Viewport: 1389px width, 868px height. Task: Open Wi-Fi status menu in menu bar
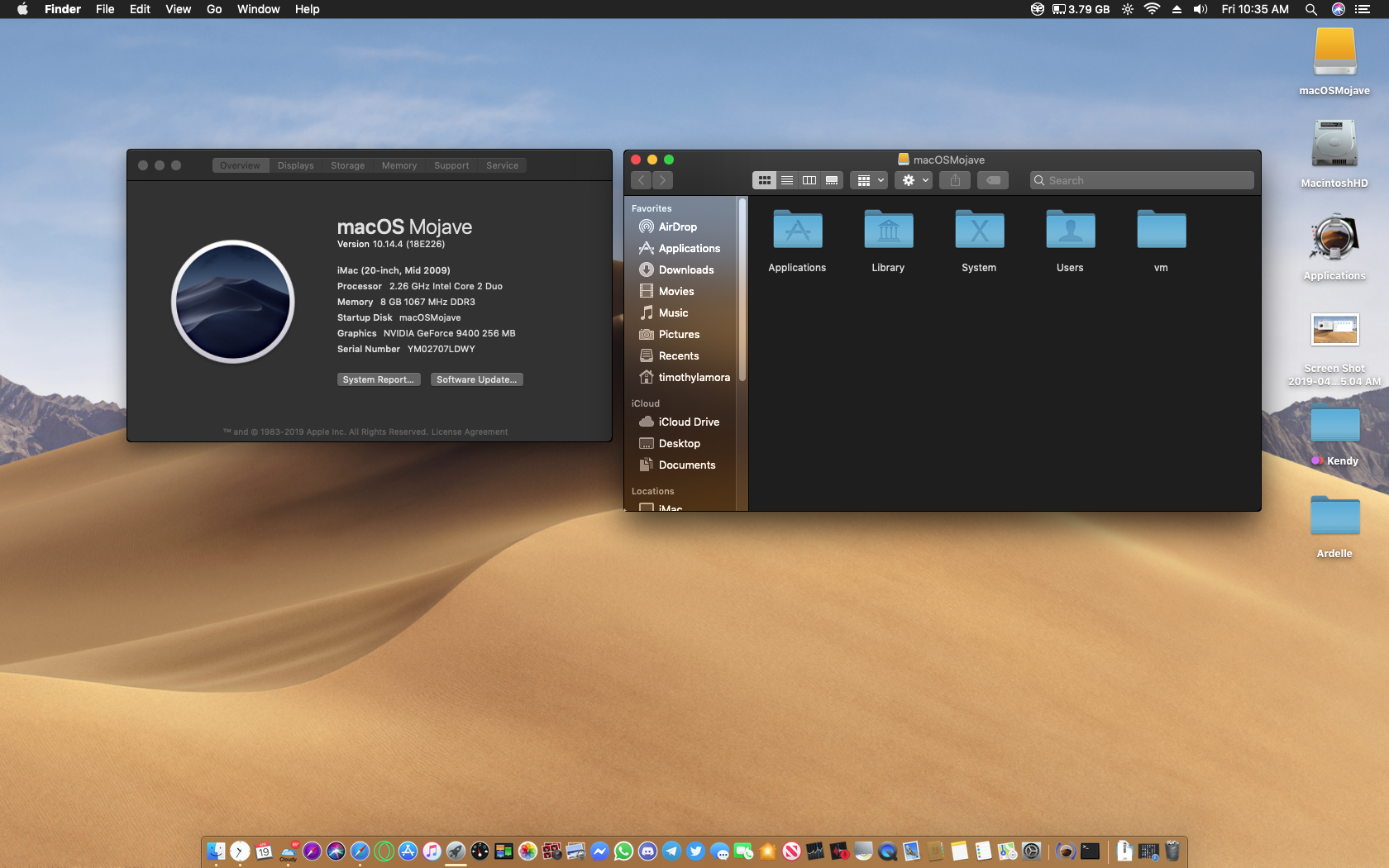point(1152,9)
